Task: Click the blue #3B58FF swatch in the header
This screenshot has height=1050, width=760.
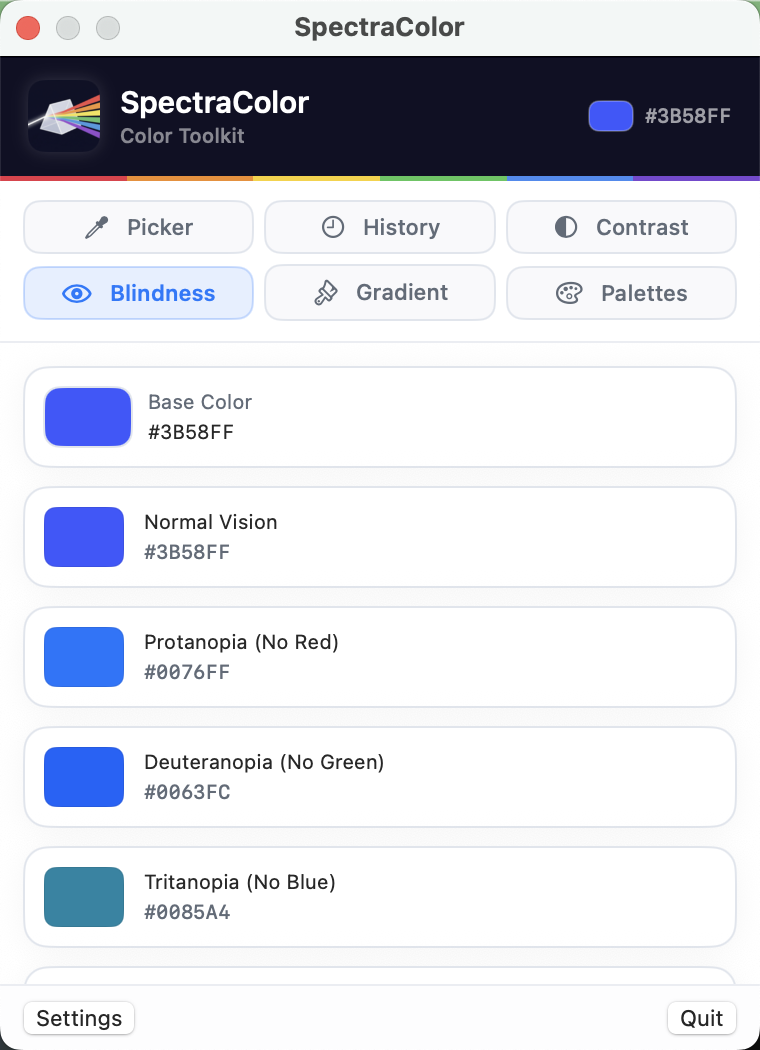Action: click(610, 116)
